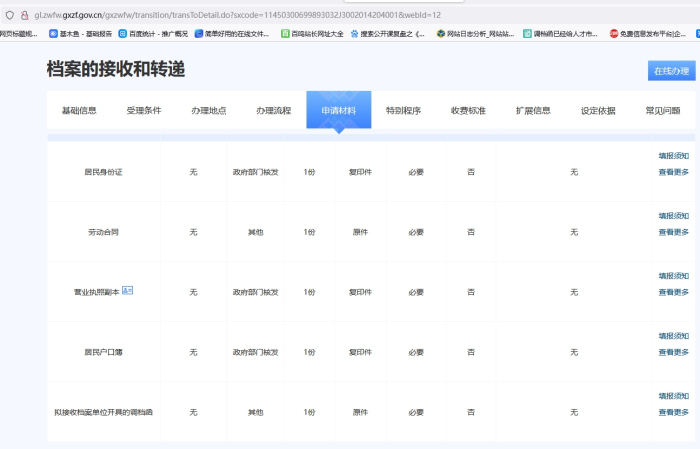The width and height of the screenshot is (700, 449).
Task: Open the 扩展信息 tab
Action: pos(533,110)
